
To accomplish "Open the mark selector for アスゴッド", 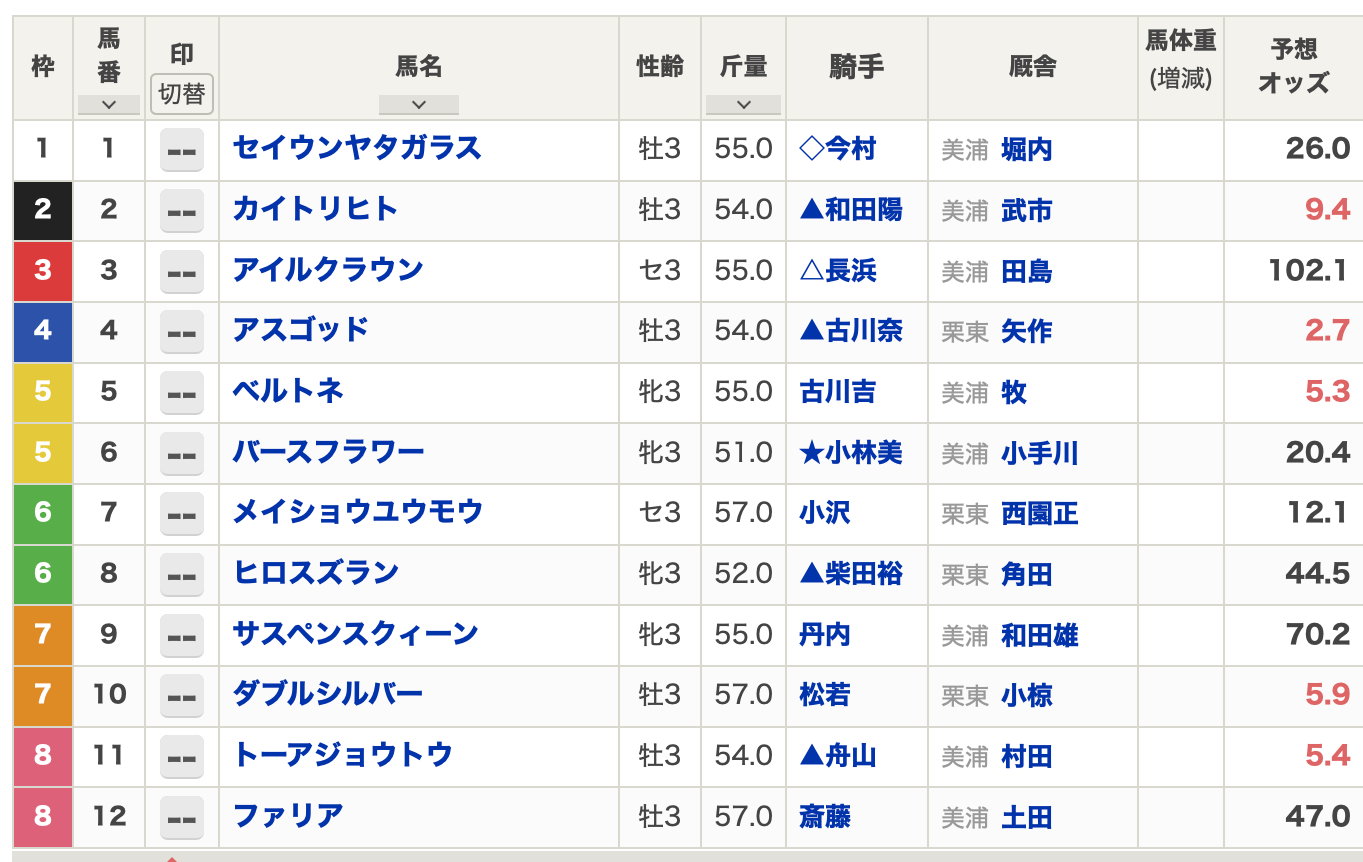I will [181, 332].
